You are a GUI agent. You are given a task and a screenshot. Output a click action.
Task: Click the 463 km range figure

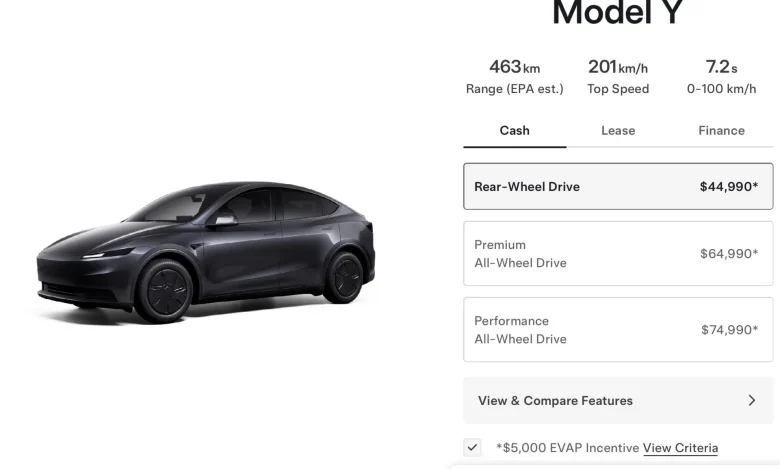[514, 68]
